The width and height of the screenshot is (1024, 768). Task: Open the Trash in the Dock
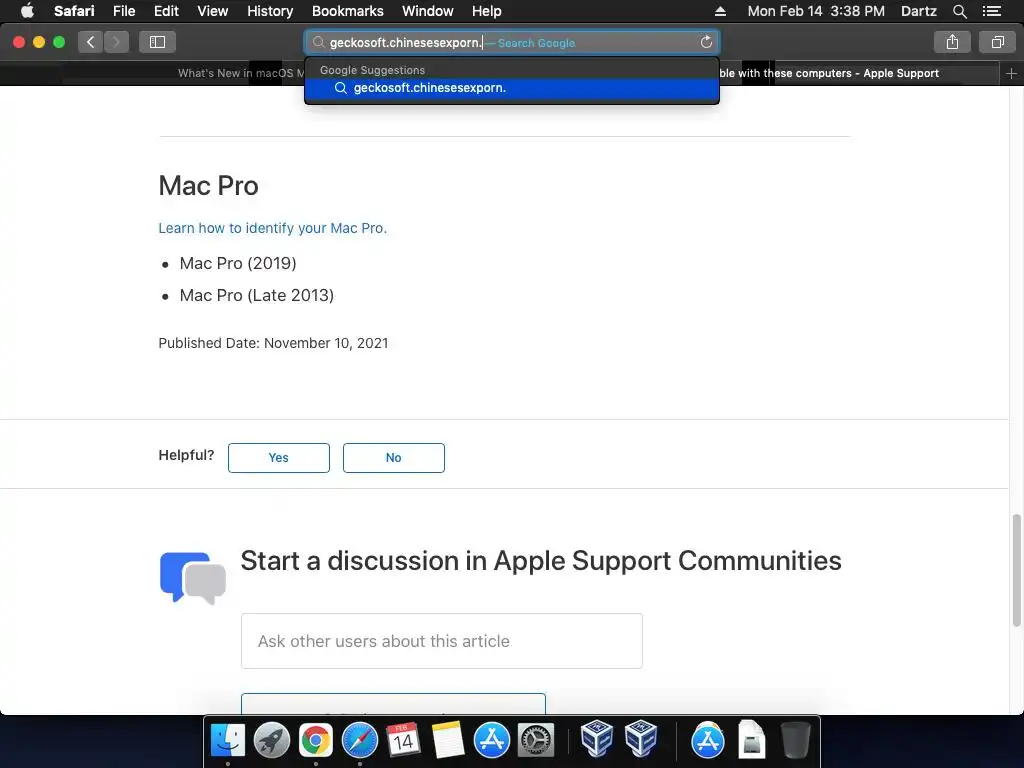click(x=795, y=739)
